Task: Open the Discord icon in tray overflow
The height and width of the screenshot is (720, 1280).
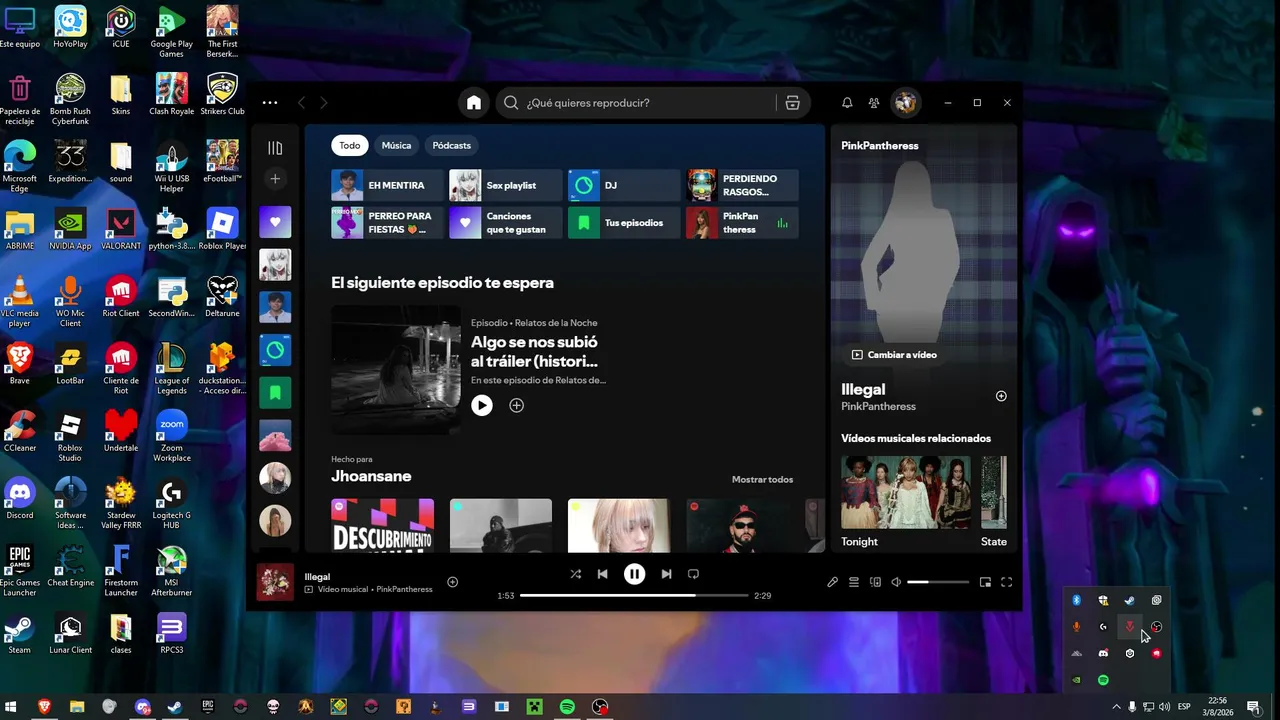Action: click(x=1103, y=653)
